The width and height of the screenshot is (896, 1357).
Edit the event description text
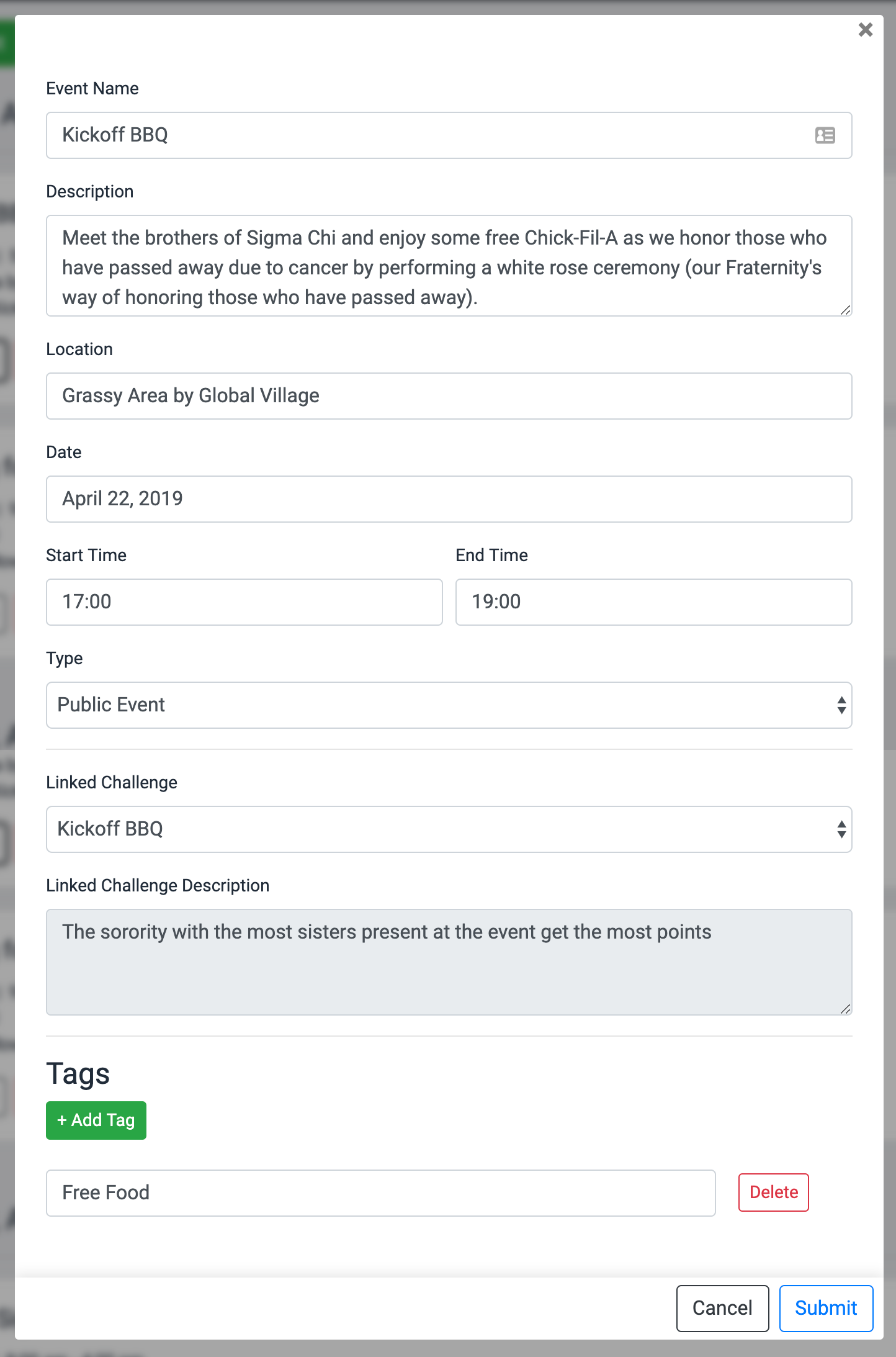coord(448,266)
